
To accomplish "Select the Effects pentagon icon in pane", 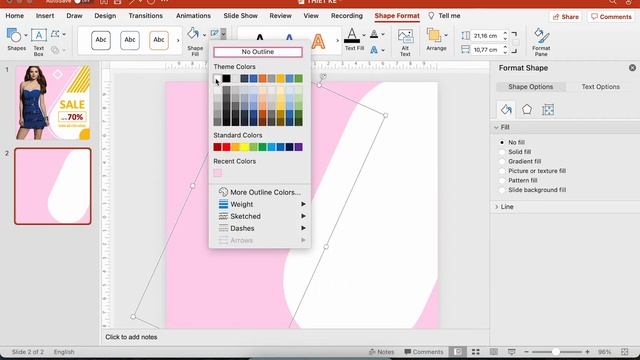I will pyautogui.click(x=527, y=109).
